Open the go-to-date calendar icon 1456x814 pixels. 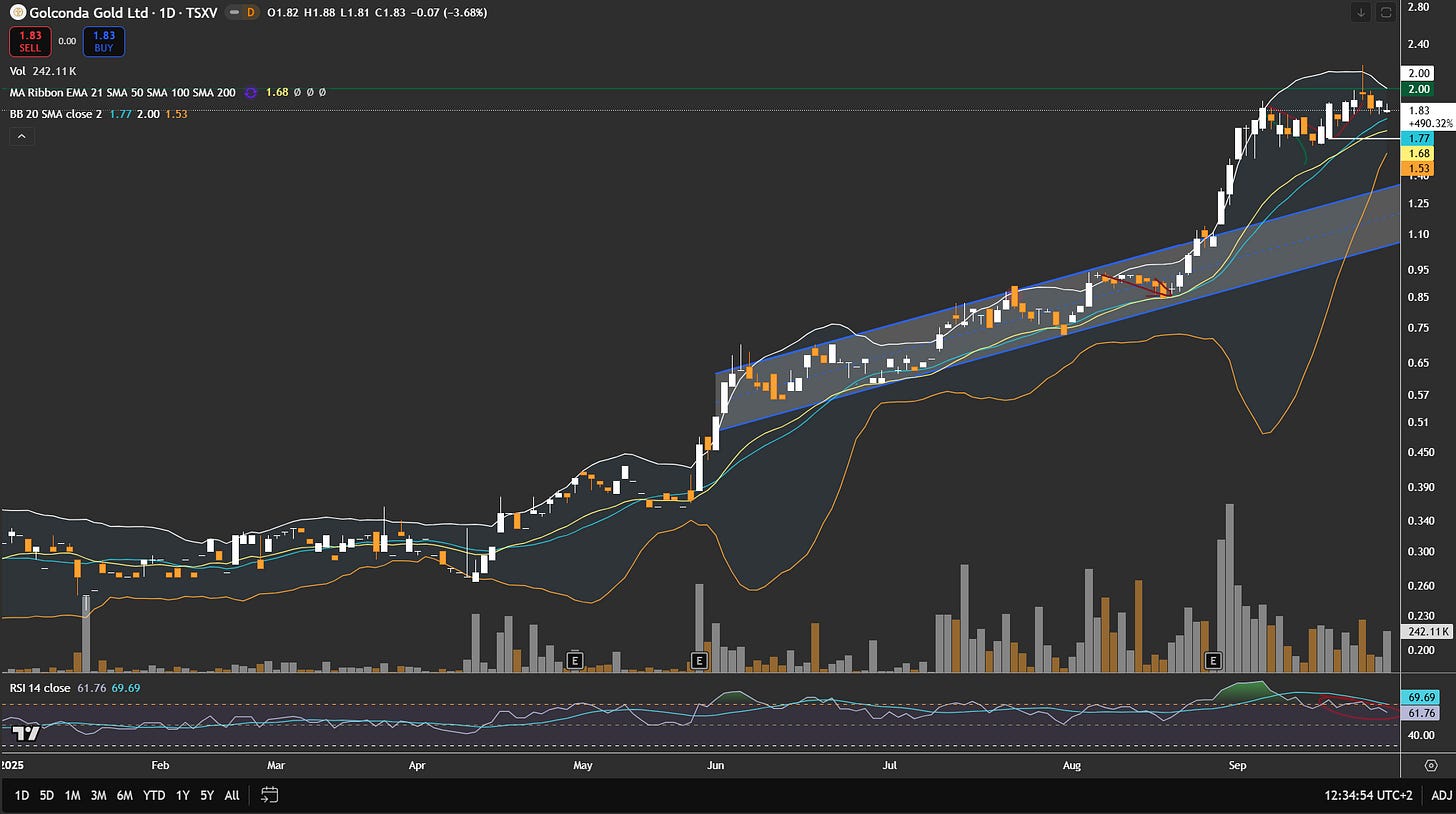(269, 795)
